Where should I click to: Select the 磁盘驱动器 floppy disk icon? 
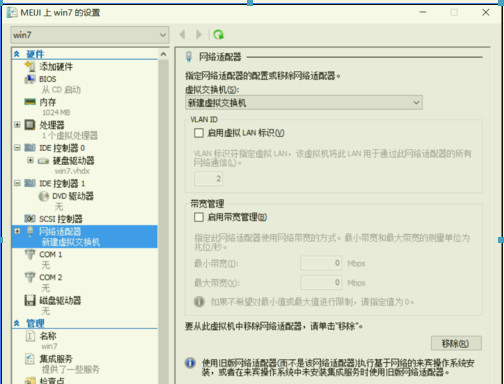[30, 300]
